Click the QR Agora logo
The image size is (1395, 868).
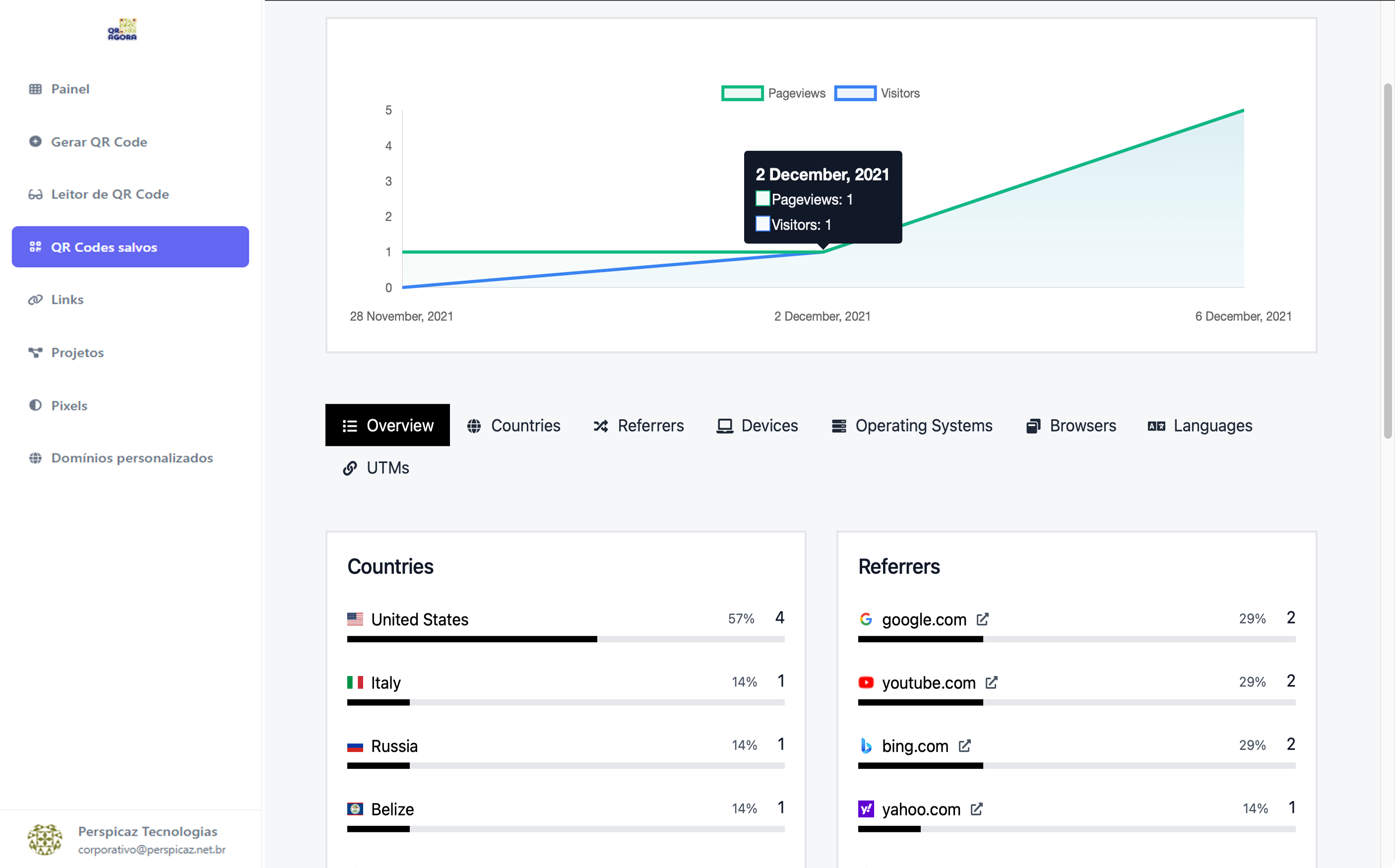122,29
